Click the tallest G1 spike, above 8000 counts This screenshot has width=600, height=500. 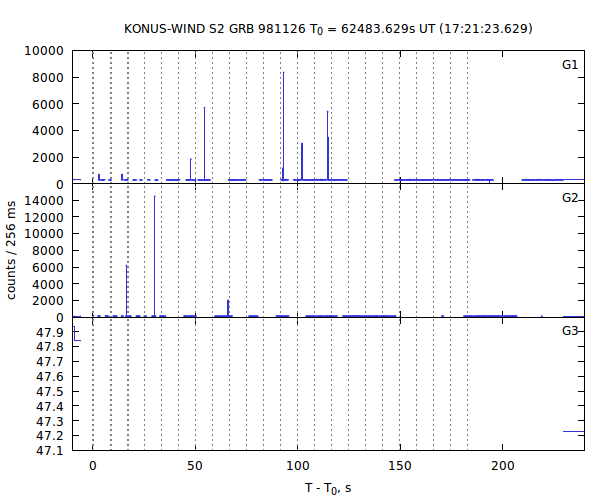[x=283, y=125]
